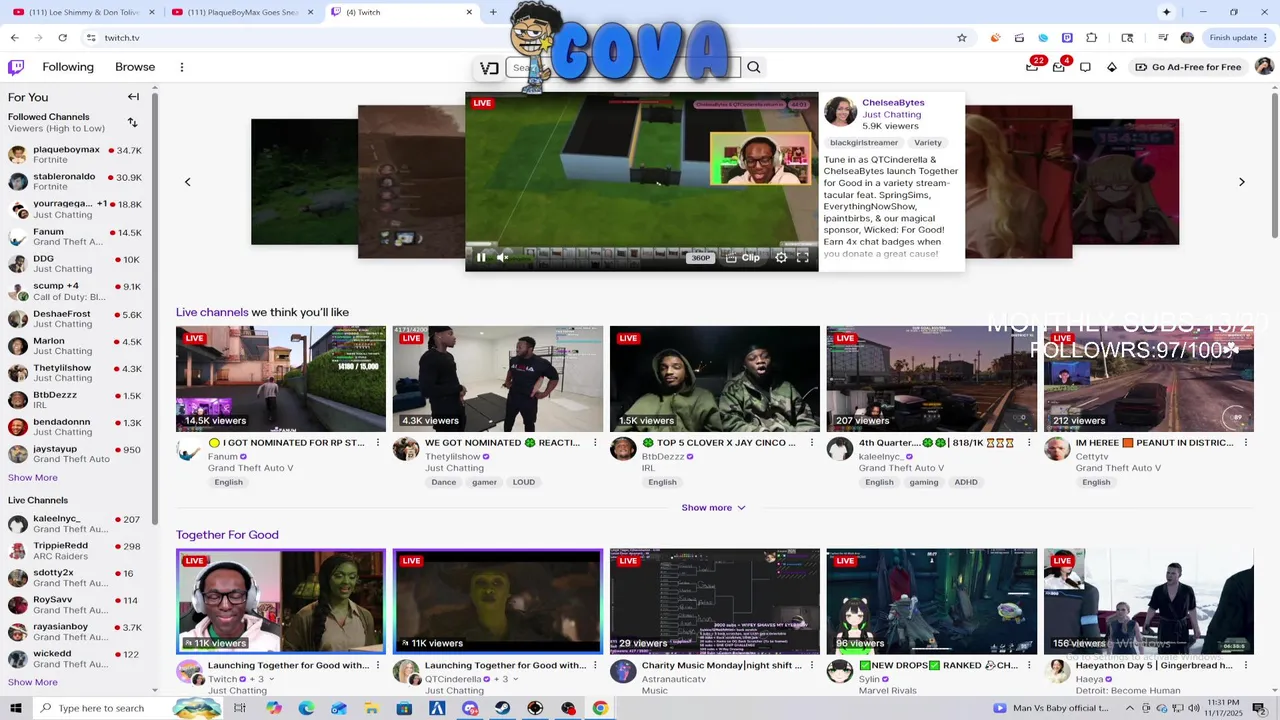Bookmark this page with the star icon
The height and width of the screenshot is (720, 1280).
point(962,38)
